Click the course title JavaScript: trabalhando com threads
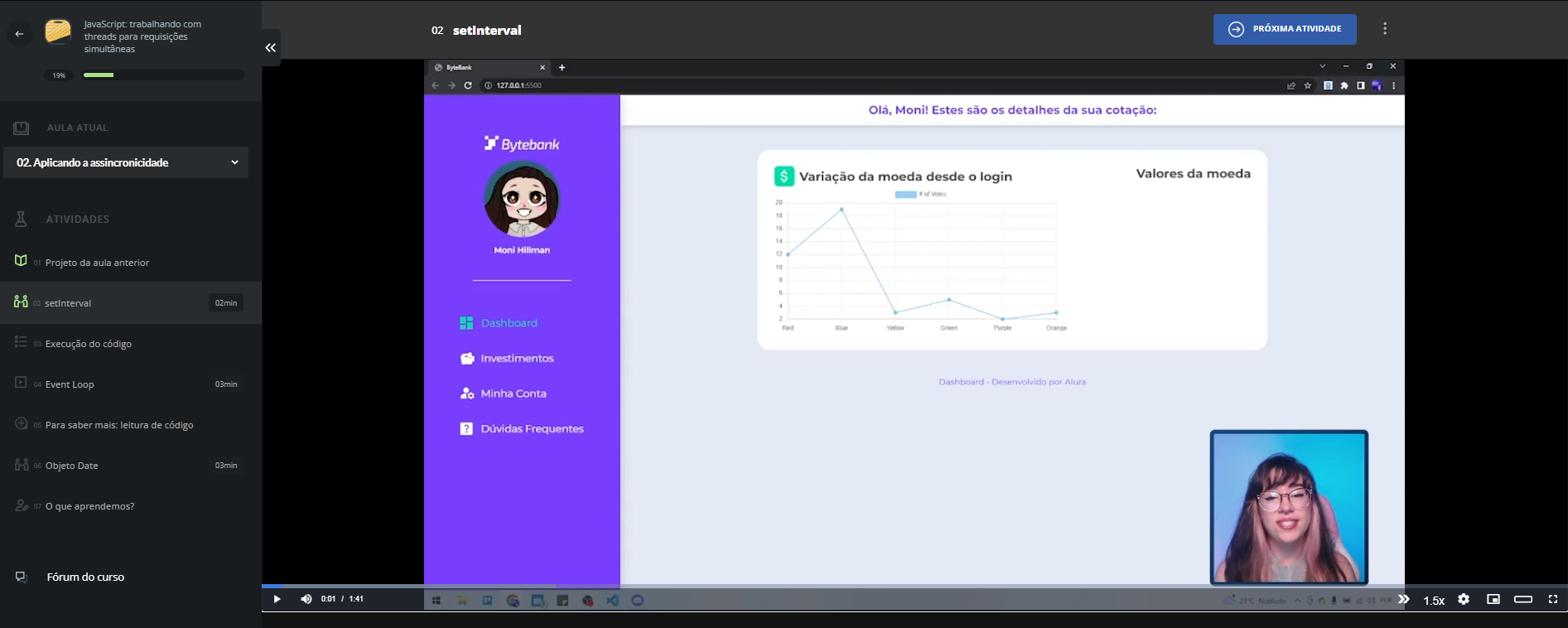 (142, 36)
